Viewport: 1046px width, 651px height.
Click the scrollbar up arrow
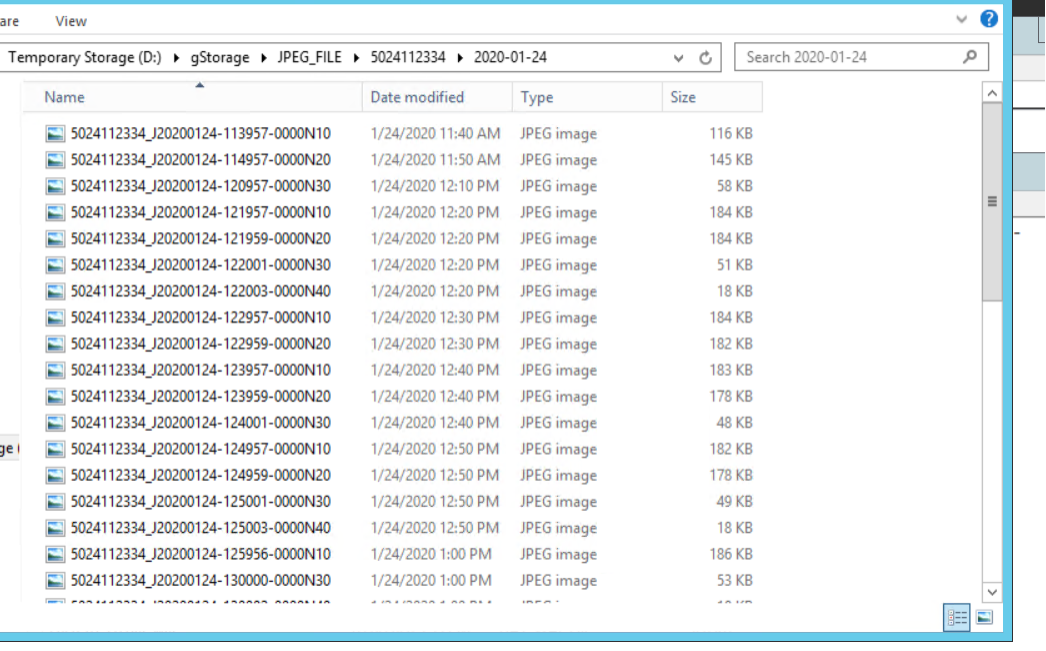pyautogui.click(x=992, y=93)
